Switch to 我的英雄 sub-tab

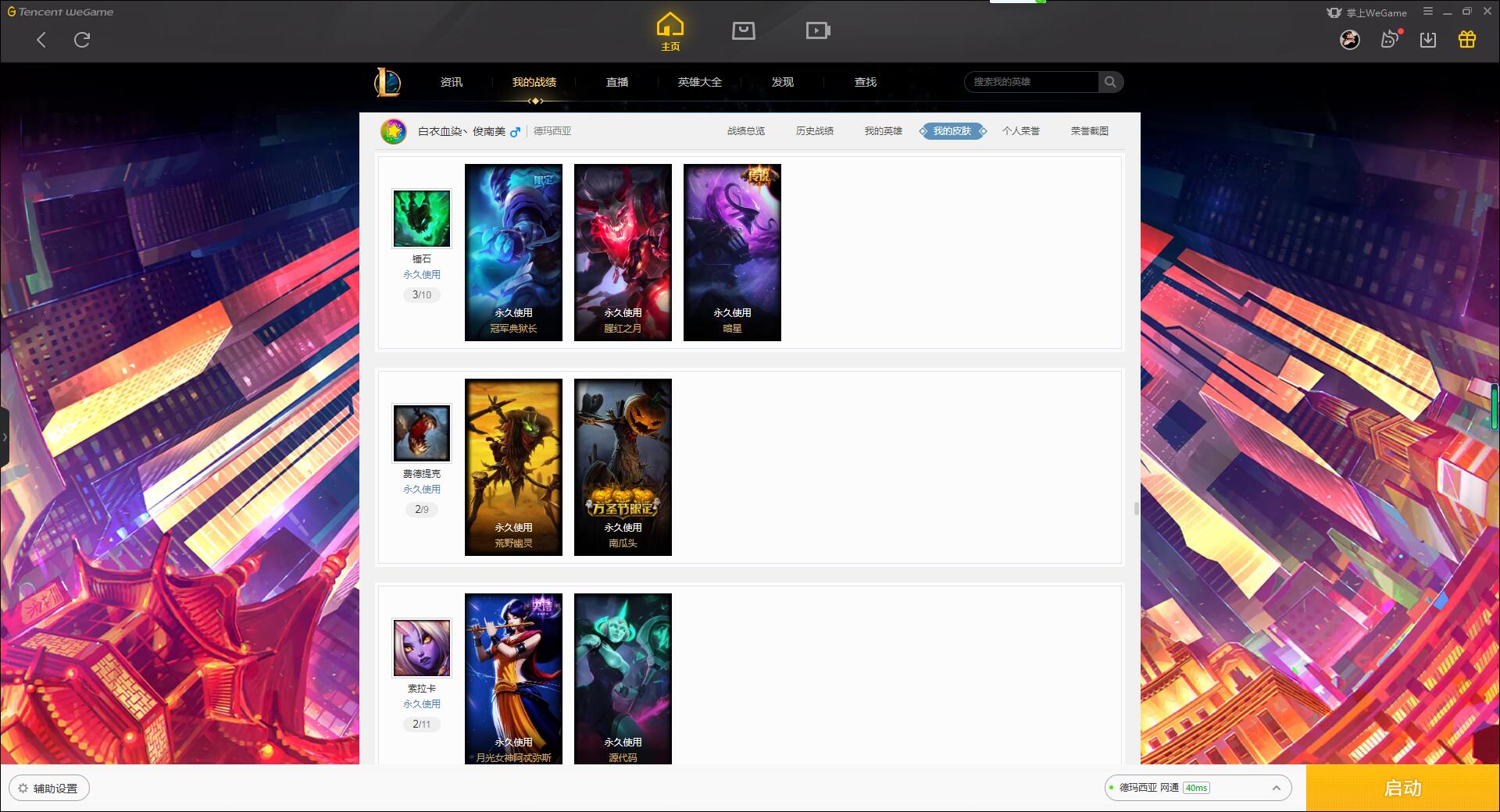pos(884,131)
